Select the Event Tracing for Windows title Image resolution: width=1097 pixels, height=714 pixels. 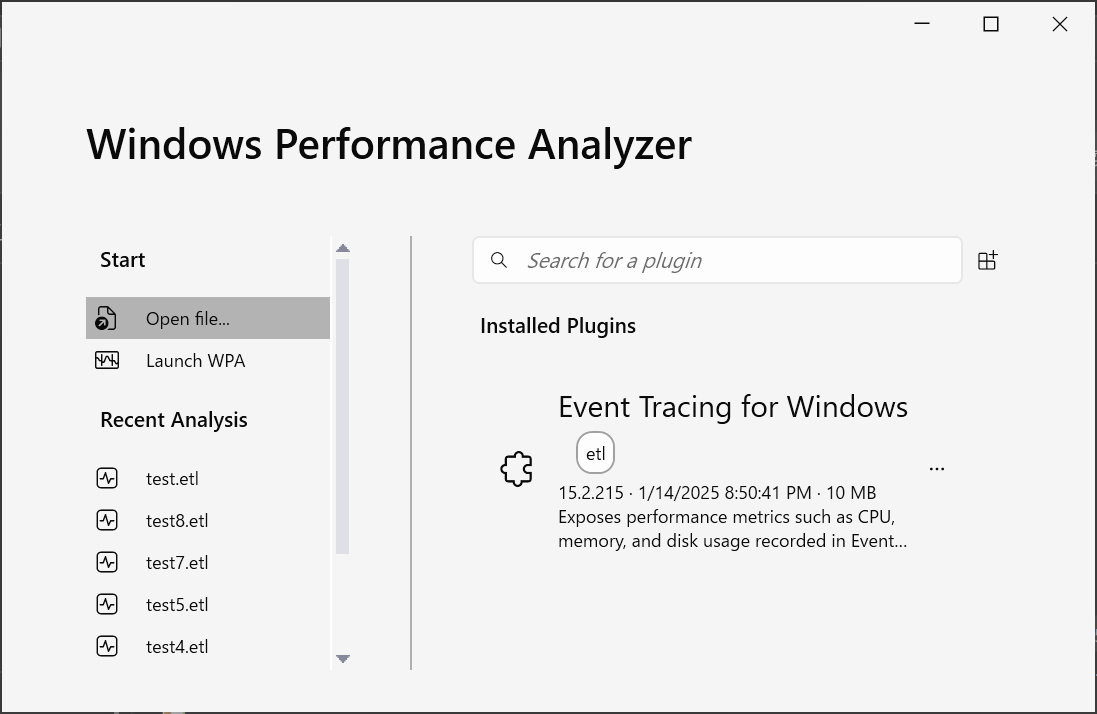pyautogui.click(x=732, y=407)
